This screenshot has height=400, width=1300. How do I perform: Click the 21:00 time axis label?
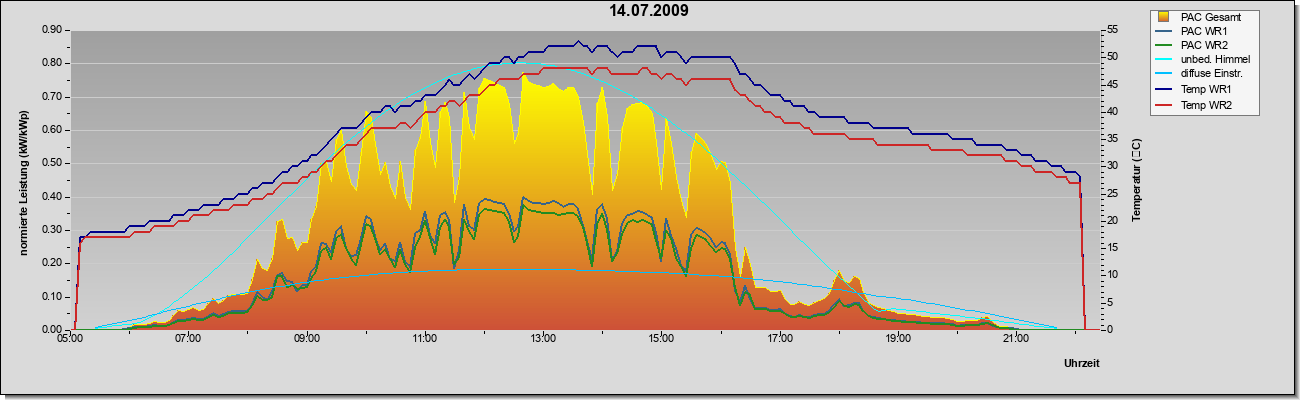tap(1016, 339)
